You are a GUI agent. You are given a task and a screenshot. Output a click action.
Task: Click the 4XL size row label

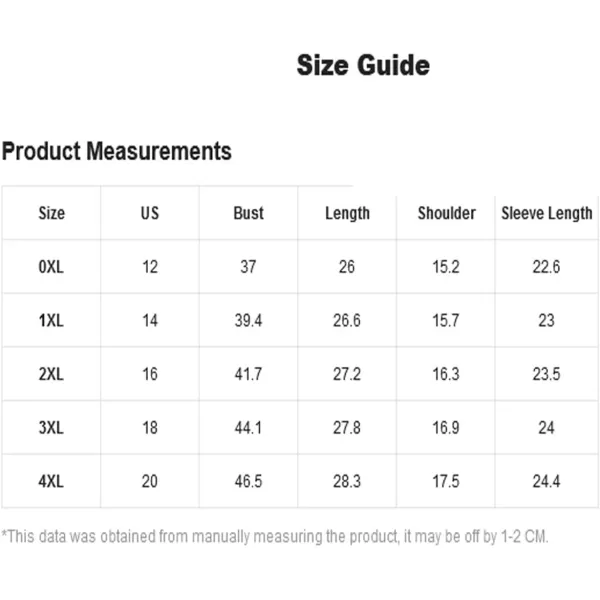(x=51, y=481)
